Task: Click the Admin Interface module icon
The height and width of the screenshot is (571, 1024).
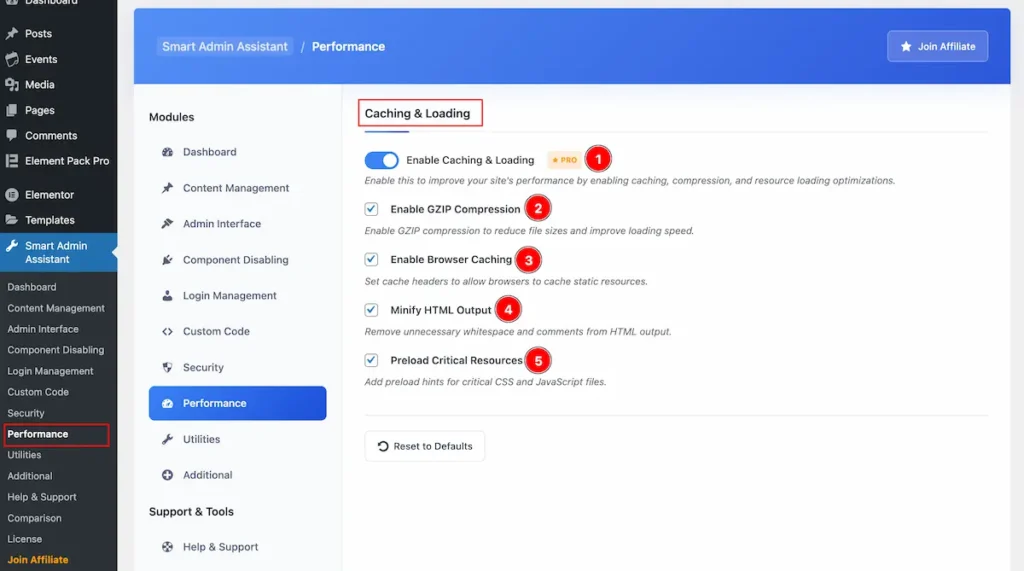Action: (x=167, y=223)
